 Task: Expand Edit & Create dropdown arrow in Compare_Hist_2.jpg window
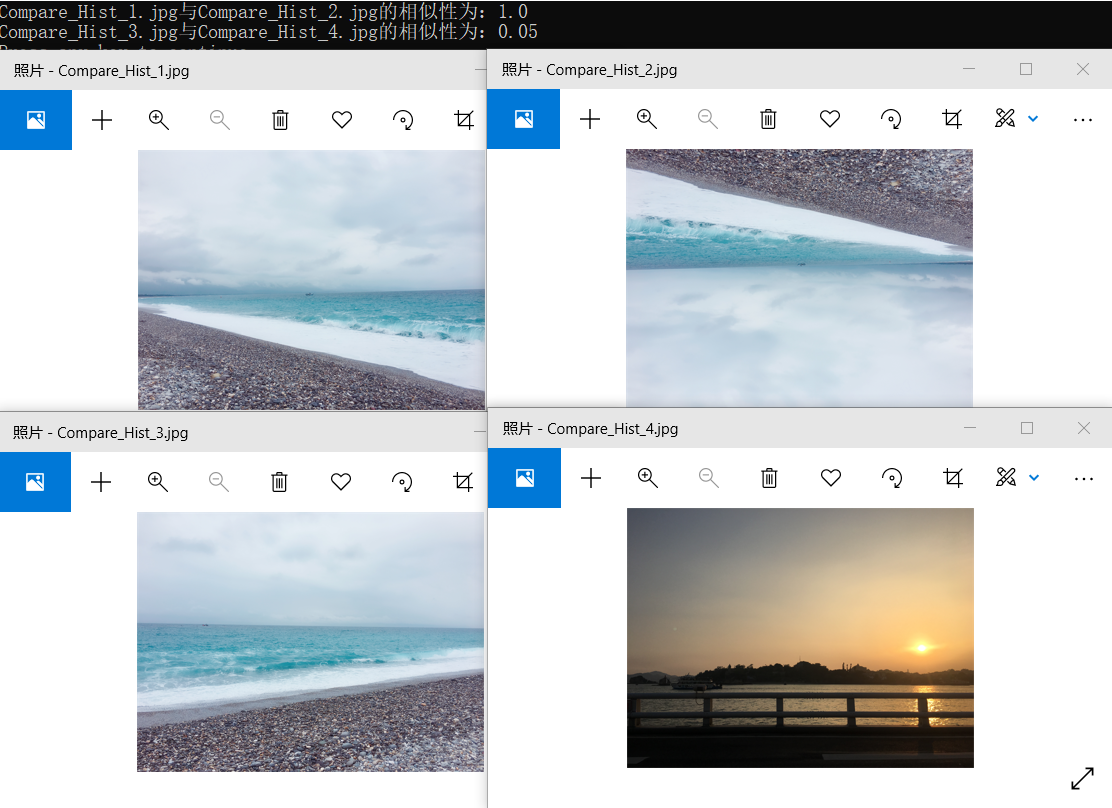1033,119
